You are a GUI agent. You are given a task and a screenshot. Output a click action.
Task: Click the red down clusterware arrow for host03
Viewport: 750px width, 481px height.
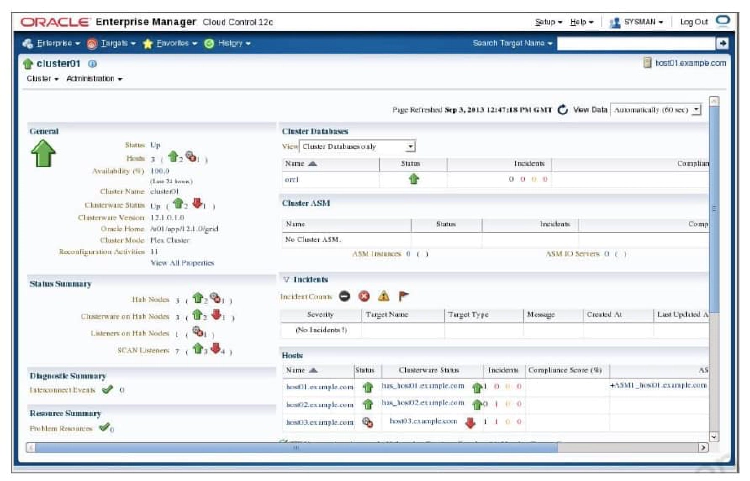pos(471,423)
